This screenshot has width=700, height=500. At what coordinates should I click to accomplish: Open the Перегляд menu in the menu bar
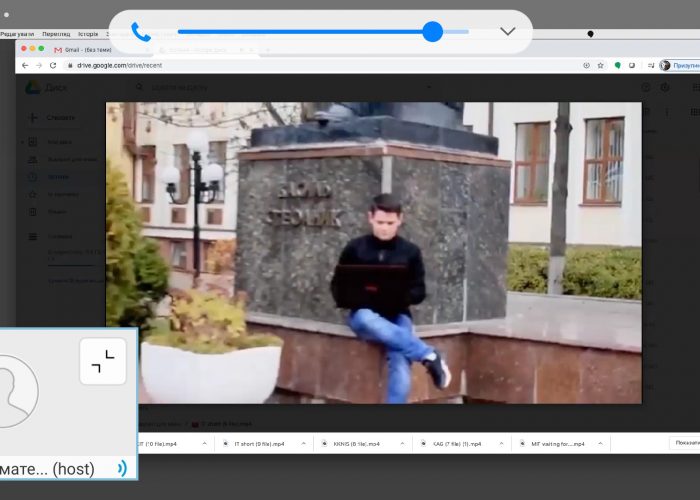coord(56,33)
